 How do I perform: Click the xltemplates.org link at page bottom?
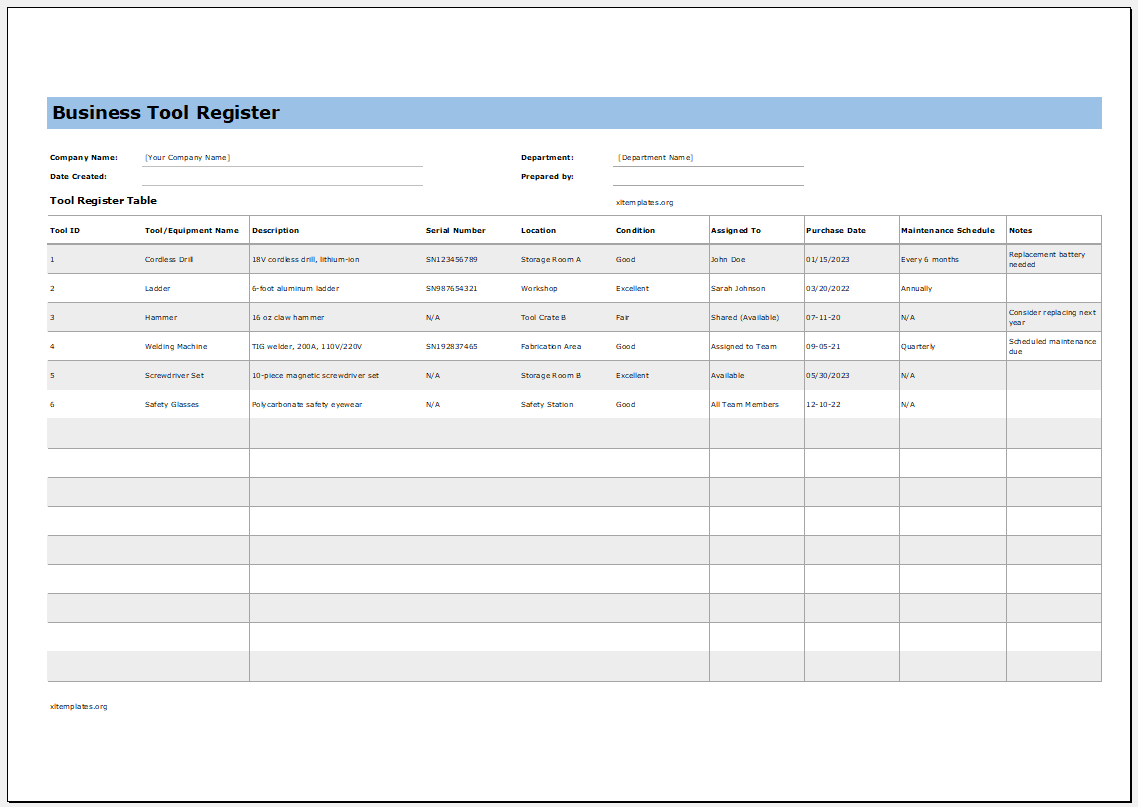coord(78,706)
